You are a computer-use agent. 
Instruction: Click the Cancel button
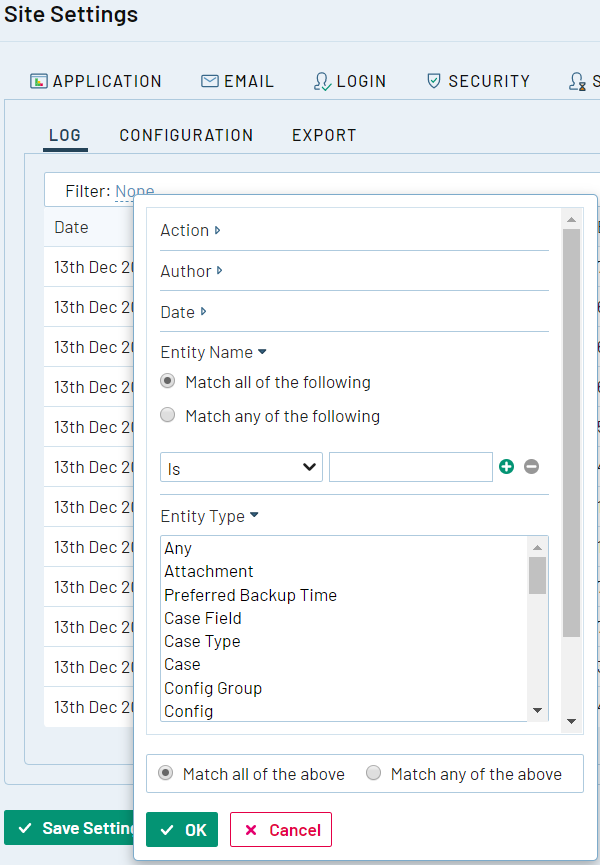[281, 829]
